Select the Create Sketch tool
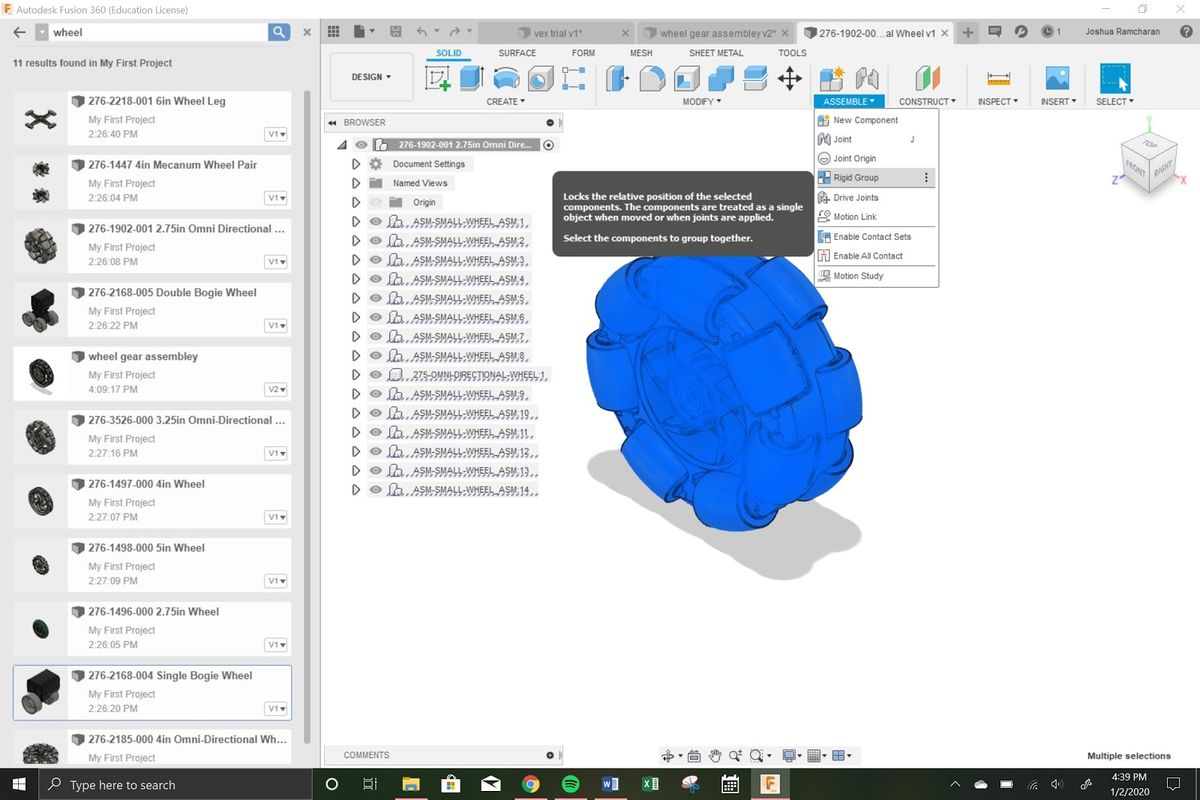The image size is (1200, 800). pos(438,78)
